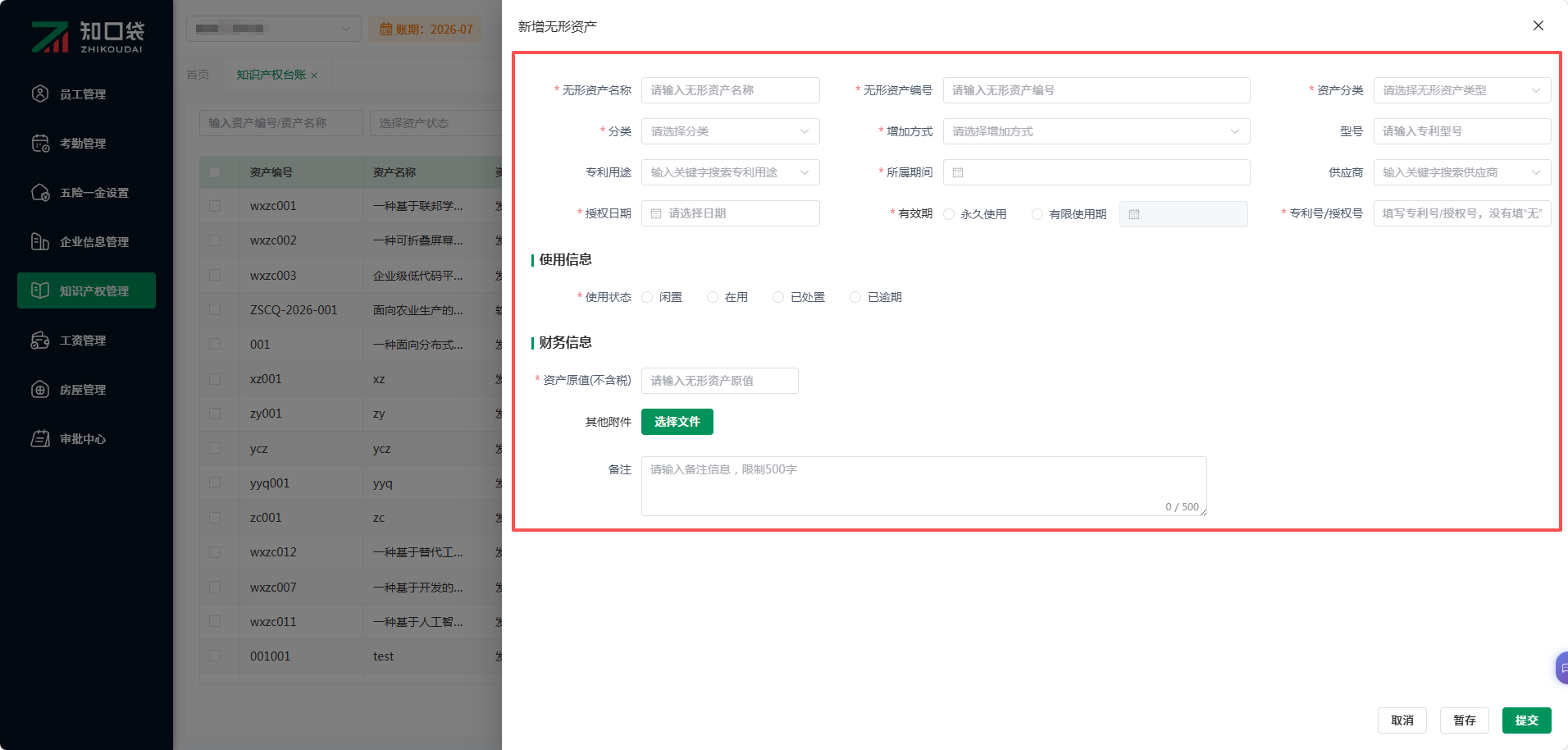Select 闲置 usage status
Image resolution: width=1568 pixels, height=750 pixels.
click(647, 297)
